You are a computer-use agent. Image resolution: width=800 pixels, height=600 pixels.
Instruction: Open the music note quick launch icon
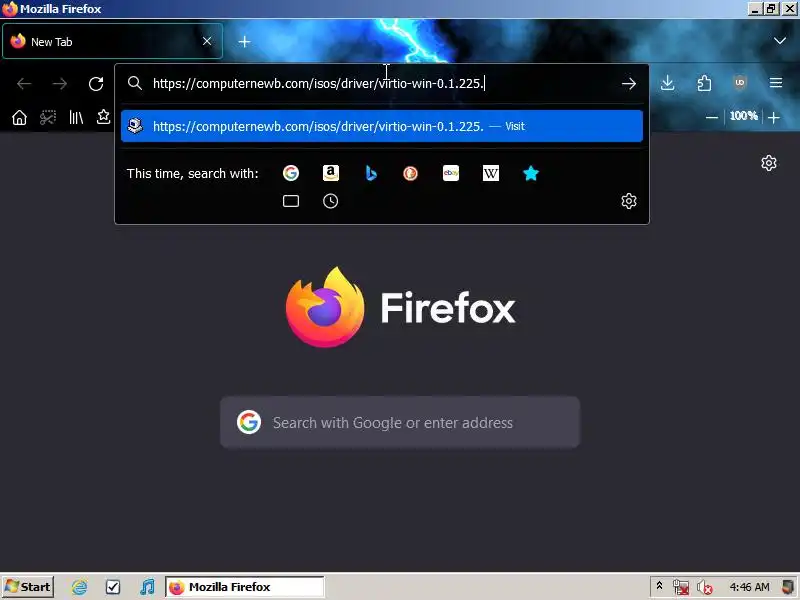tap(147, 587)
